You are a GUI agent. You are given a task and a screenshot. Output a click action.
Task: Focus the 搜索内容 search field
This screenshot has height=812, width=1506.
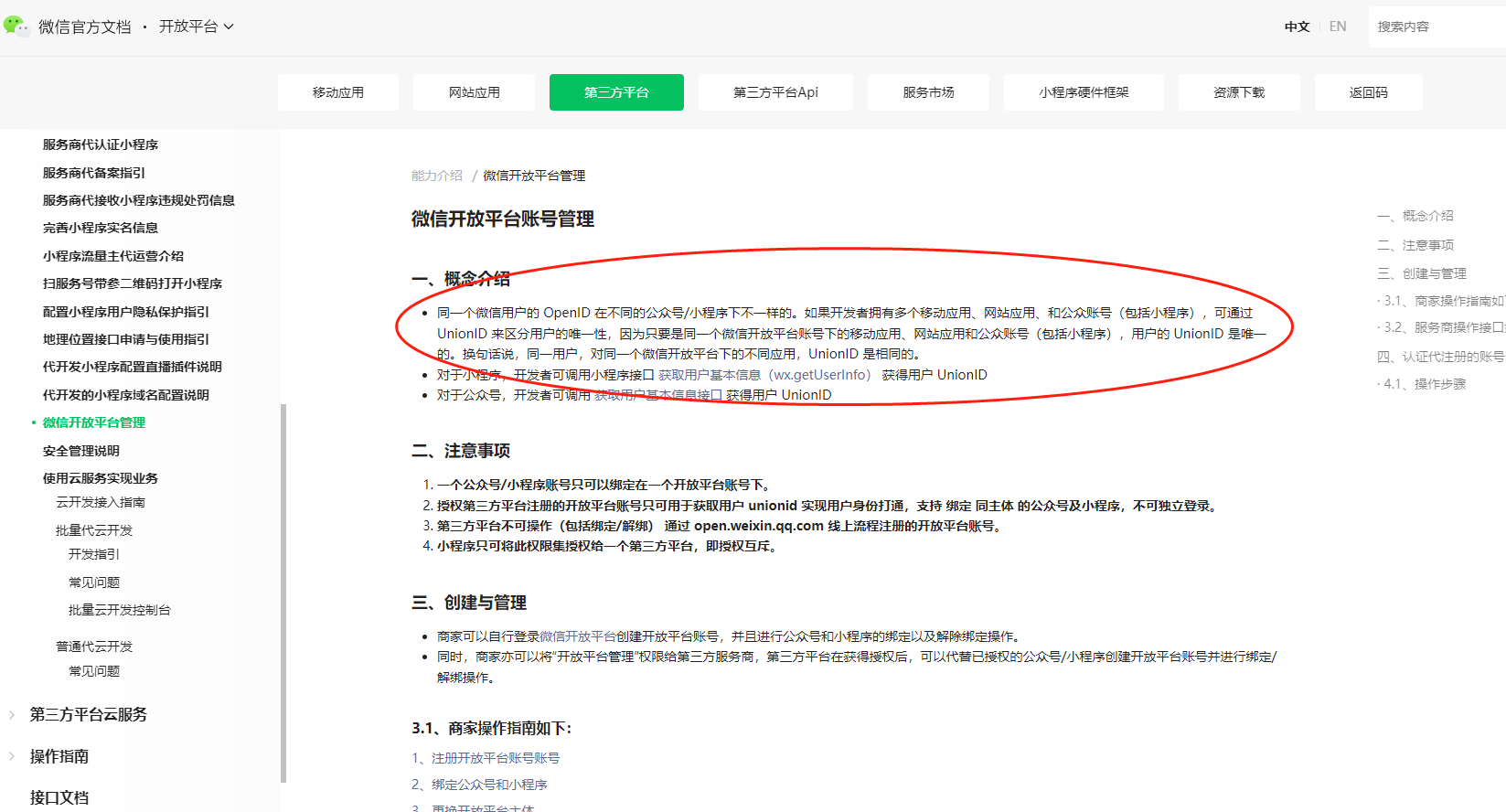click(x=1436, y=27)
